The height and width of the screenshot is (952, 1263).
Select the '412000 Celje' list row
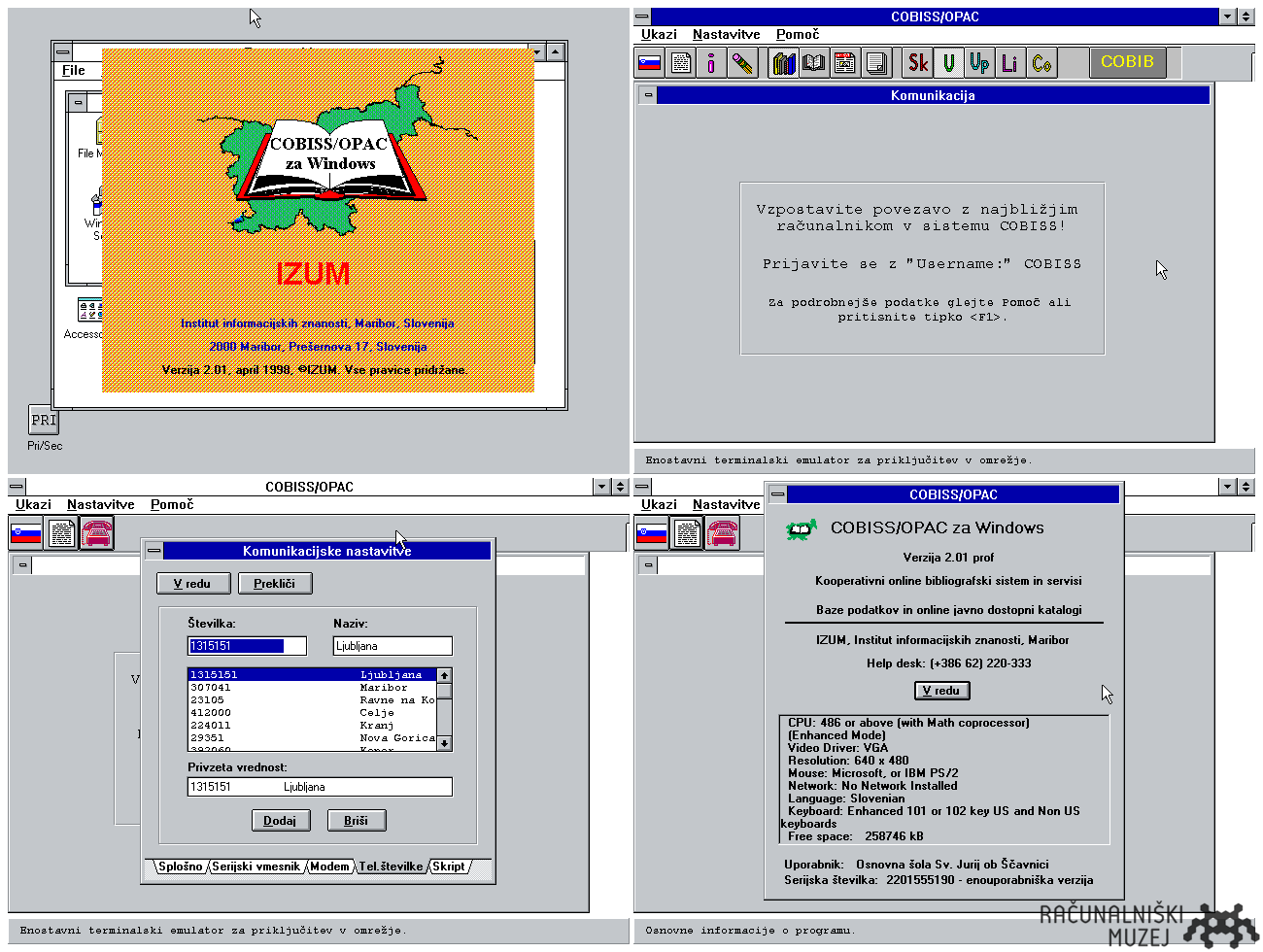[x=312, y=712]
